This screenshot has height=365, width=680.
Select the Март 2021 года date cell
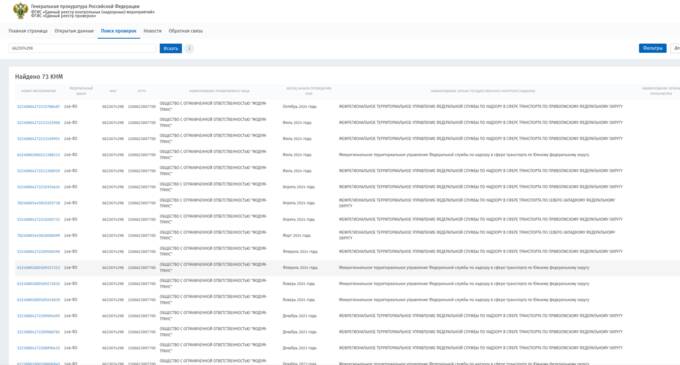[297, 235]
